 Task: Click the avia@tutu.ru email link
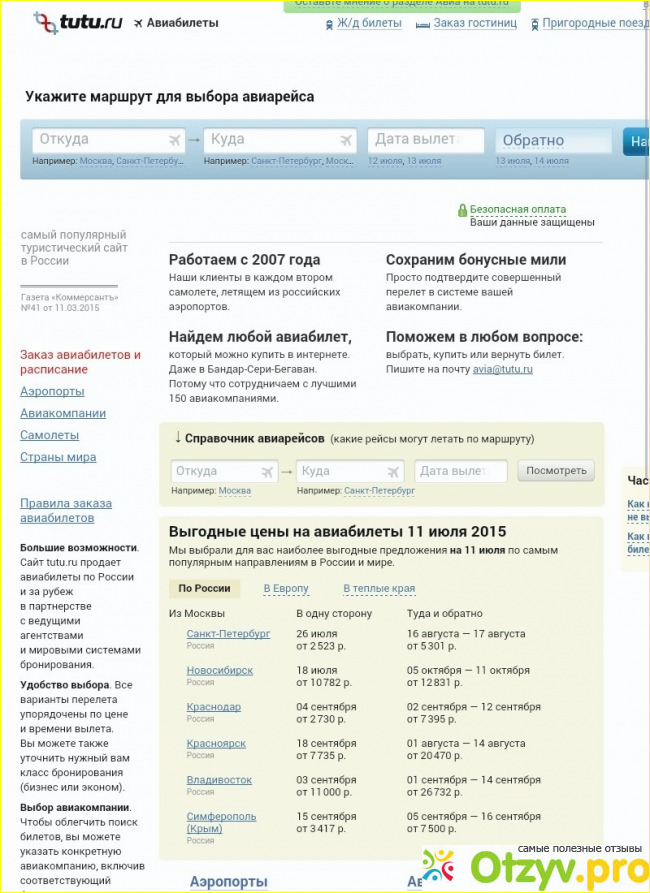502,369
